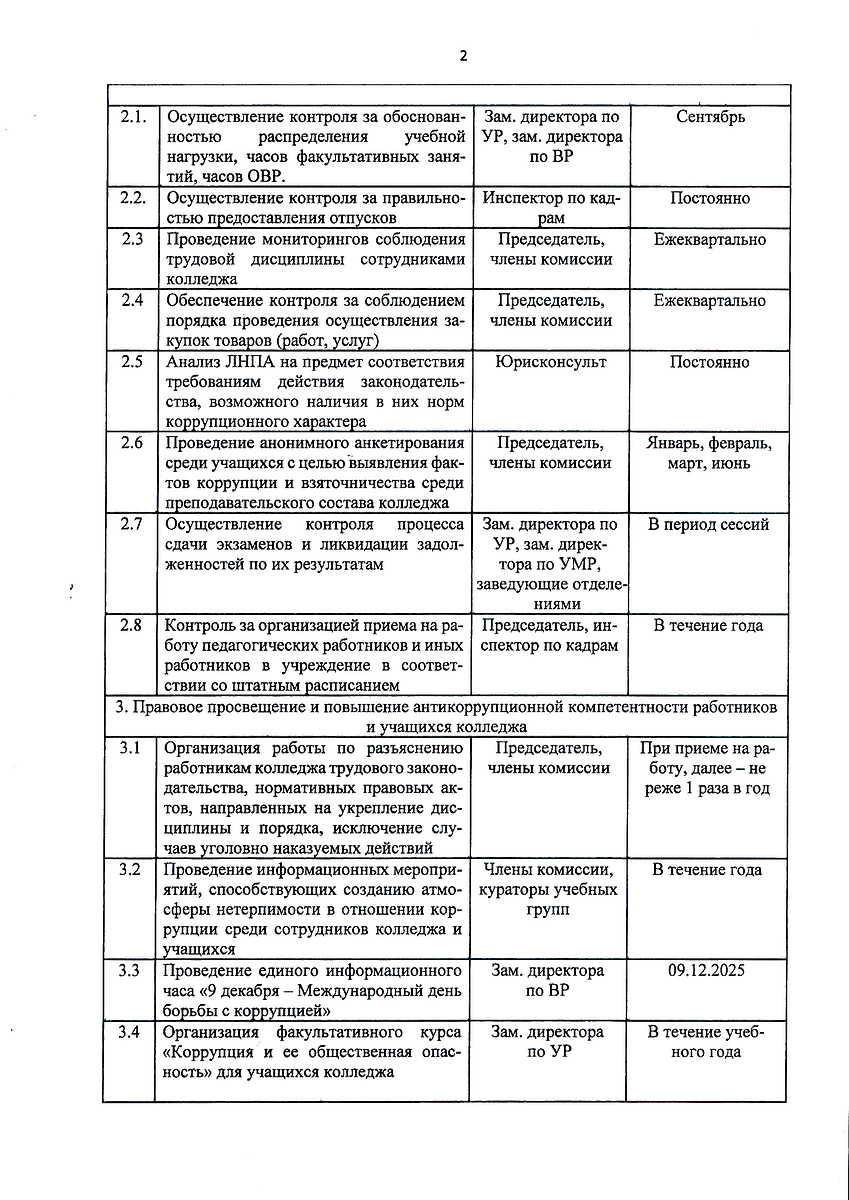
Task: Click text 'Проведение мониторингов соблюдения'
Action: point(315,239)
